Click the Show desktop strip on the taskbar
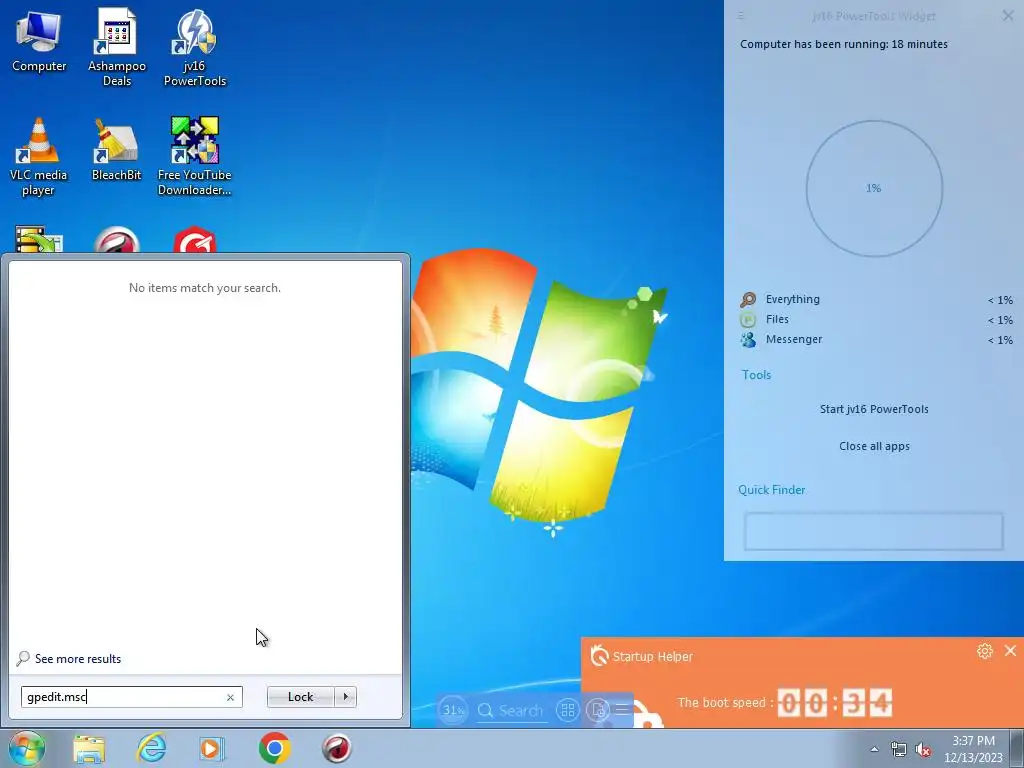Screen dimensions: 1024x768 [1017, 748]
